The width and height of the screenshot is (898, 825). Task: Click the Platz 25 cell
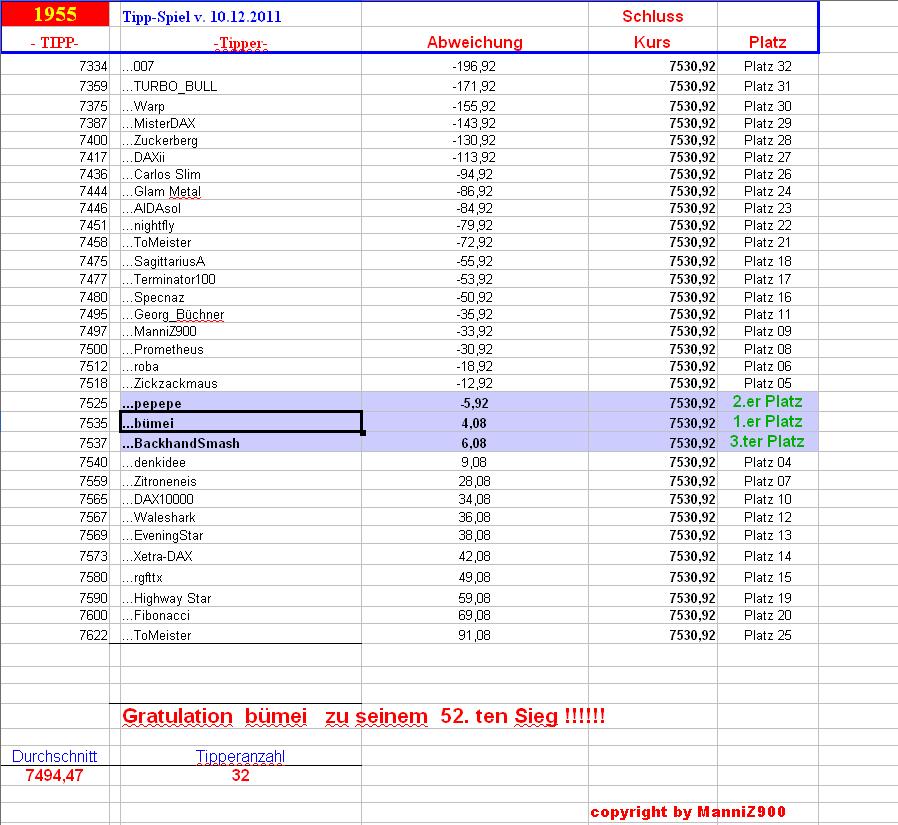(767, 635)
